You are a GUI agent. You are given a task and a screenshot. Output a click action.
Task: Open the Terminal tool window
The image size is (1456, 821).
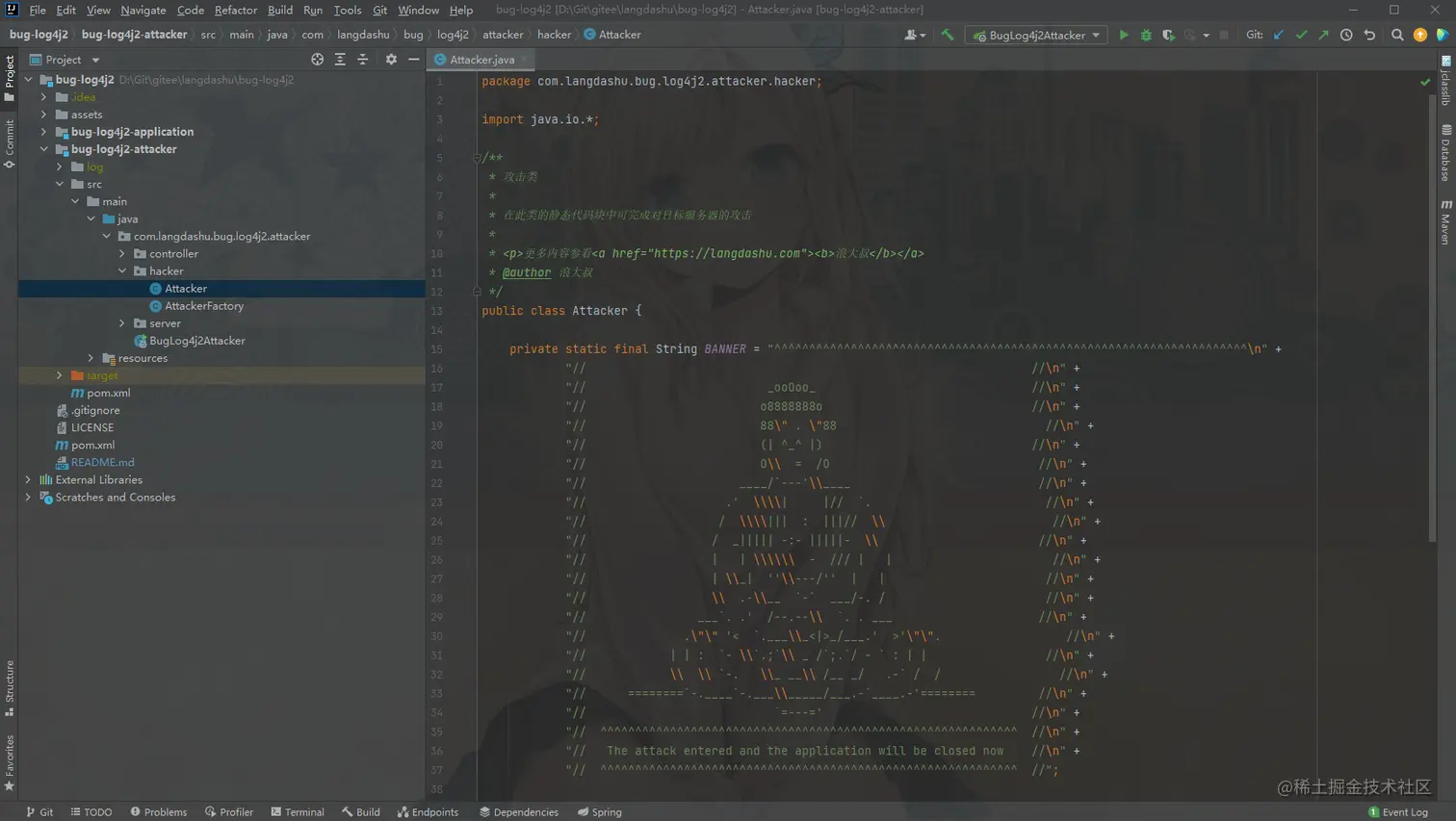coord(298,812)
